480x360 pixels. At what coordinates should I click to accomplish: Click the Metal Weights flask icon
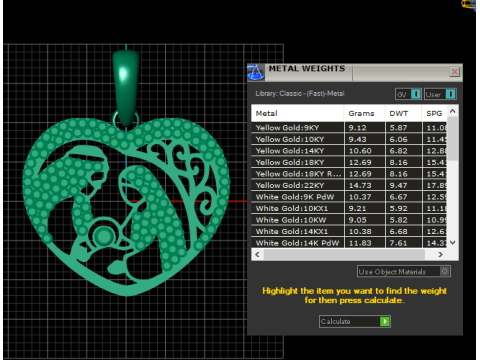click(256, 72)
